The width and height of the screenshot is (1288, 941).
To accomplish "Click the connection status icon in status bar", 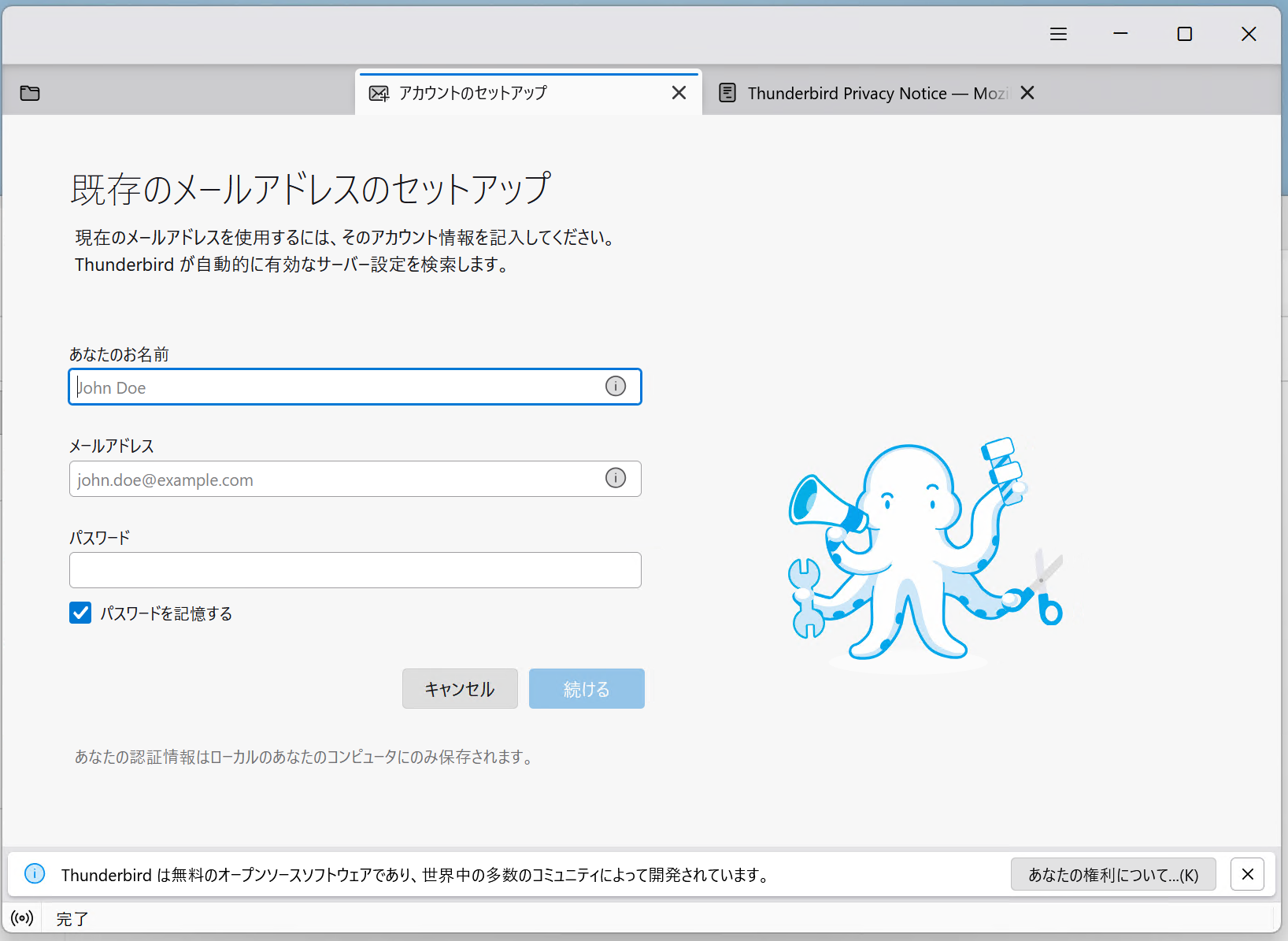I will click(22, 918).
